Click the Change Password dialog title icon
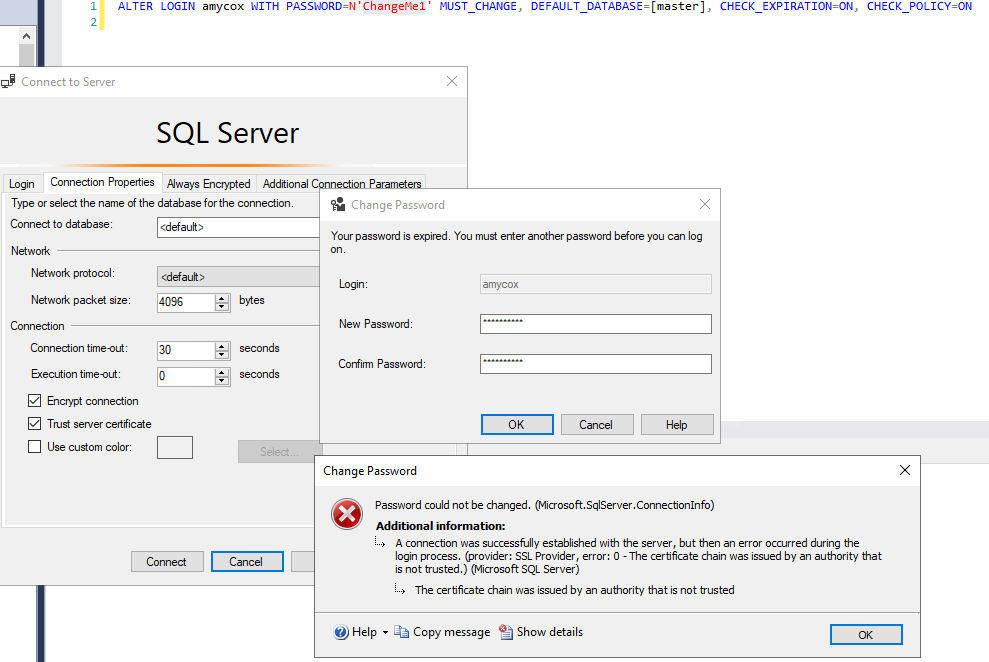Image resolution: width=989 pixels, height=662 pixels. [x=339, y=204]
